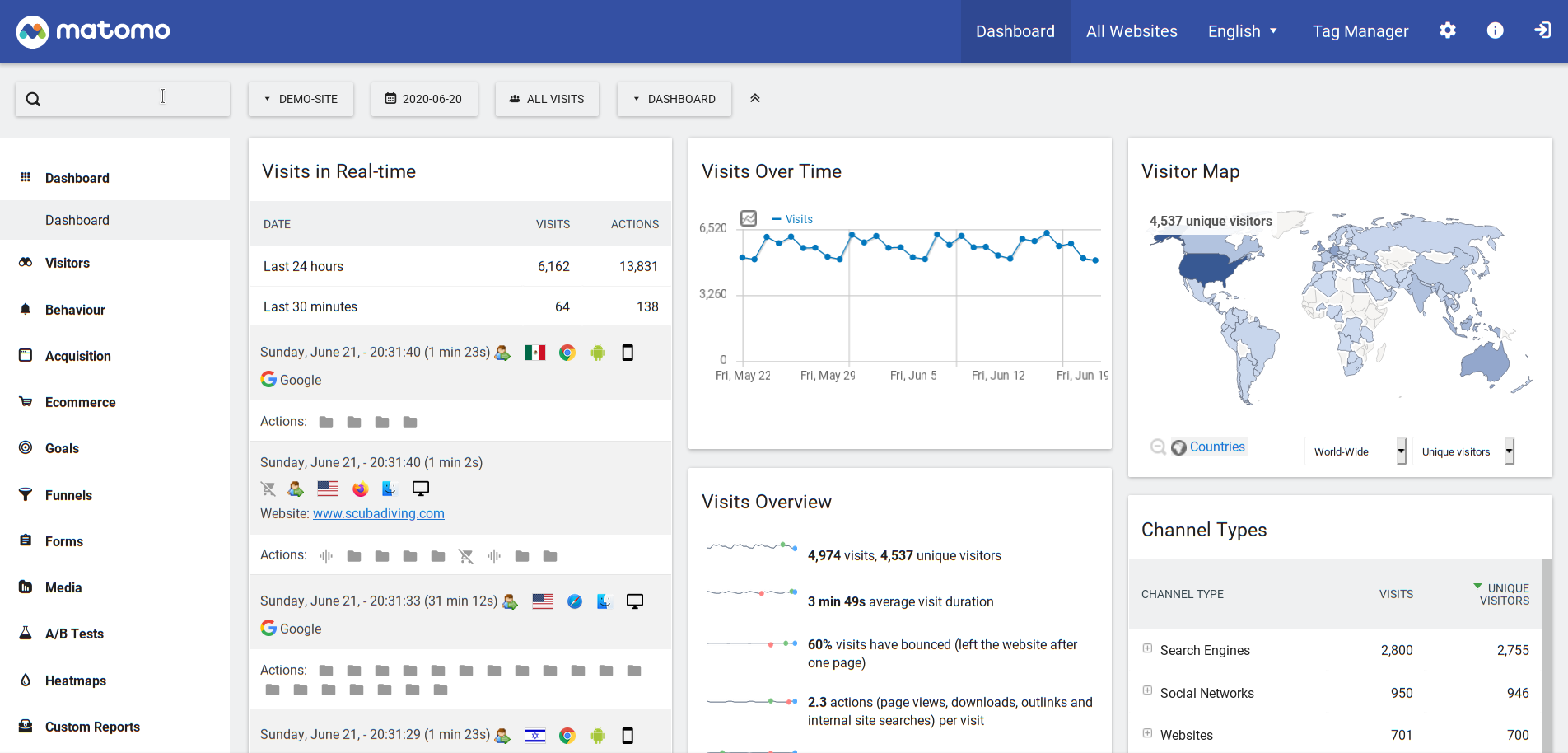Screen dimensions: 1568x753
Task: Click the Heatmaps flame icon
Action: coord(26,680)
